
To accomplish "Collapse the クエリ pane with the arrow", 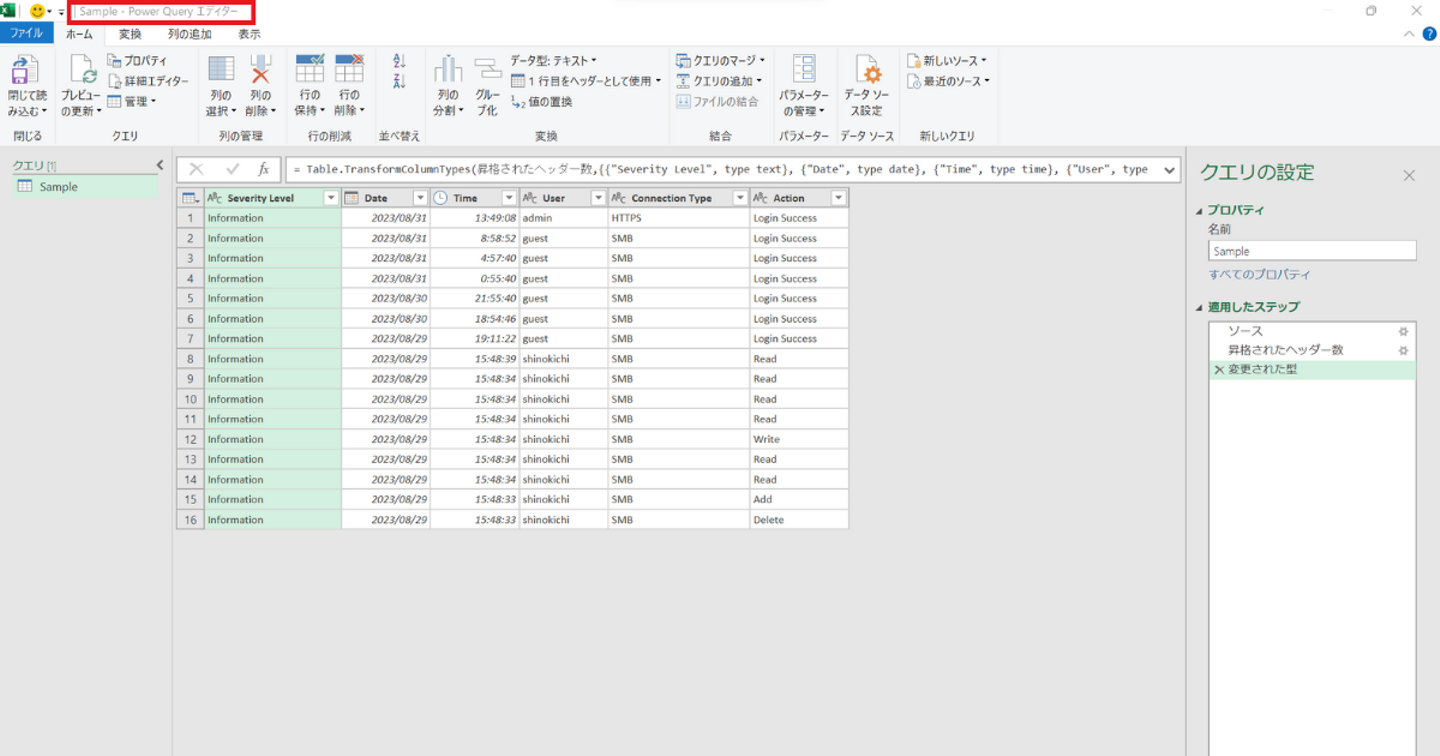I will click(160, 166).
